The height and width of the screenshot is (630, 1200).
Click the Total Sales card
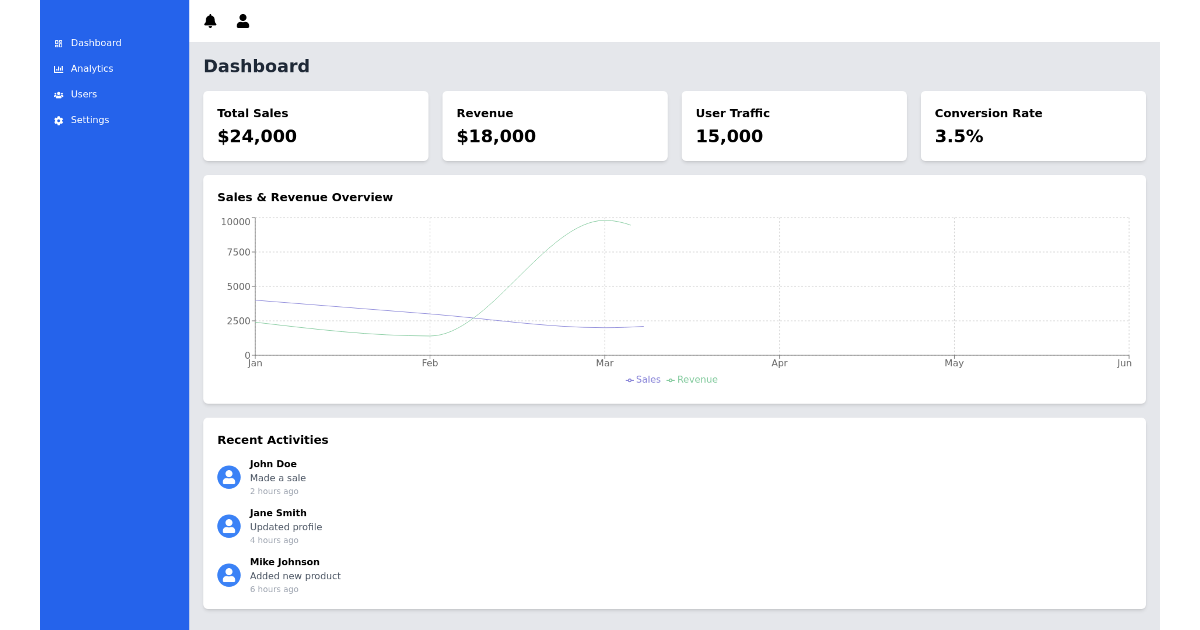point(315,126)
